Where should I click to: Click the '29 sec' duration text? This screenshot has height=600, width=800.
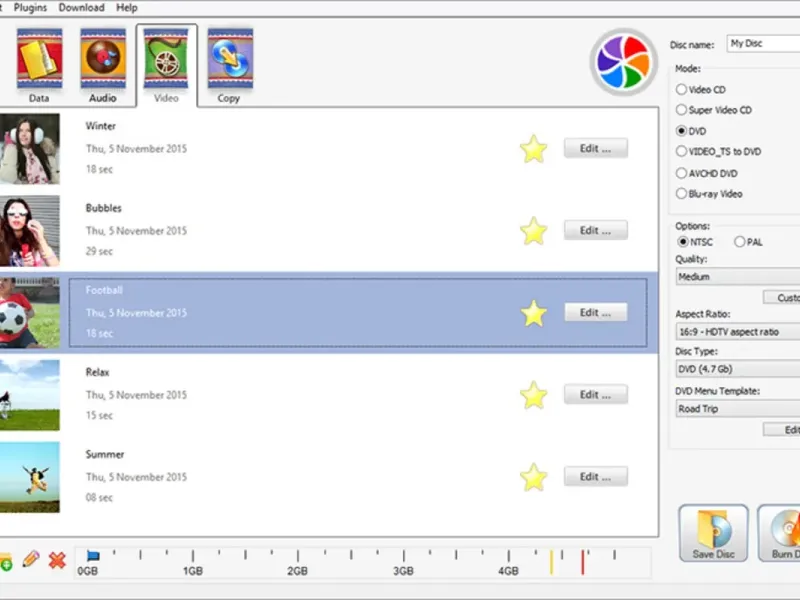[x=99, y=251]
